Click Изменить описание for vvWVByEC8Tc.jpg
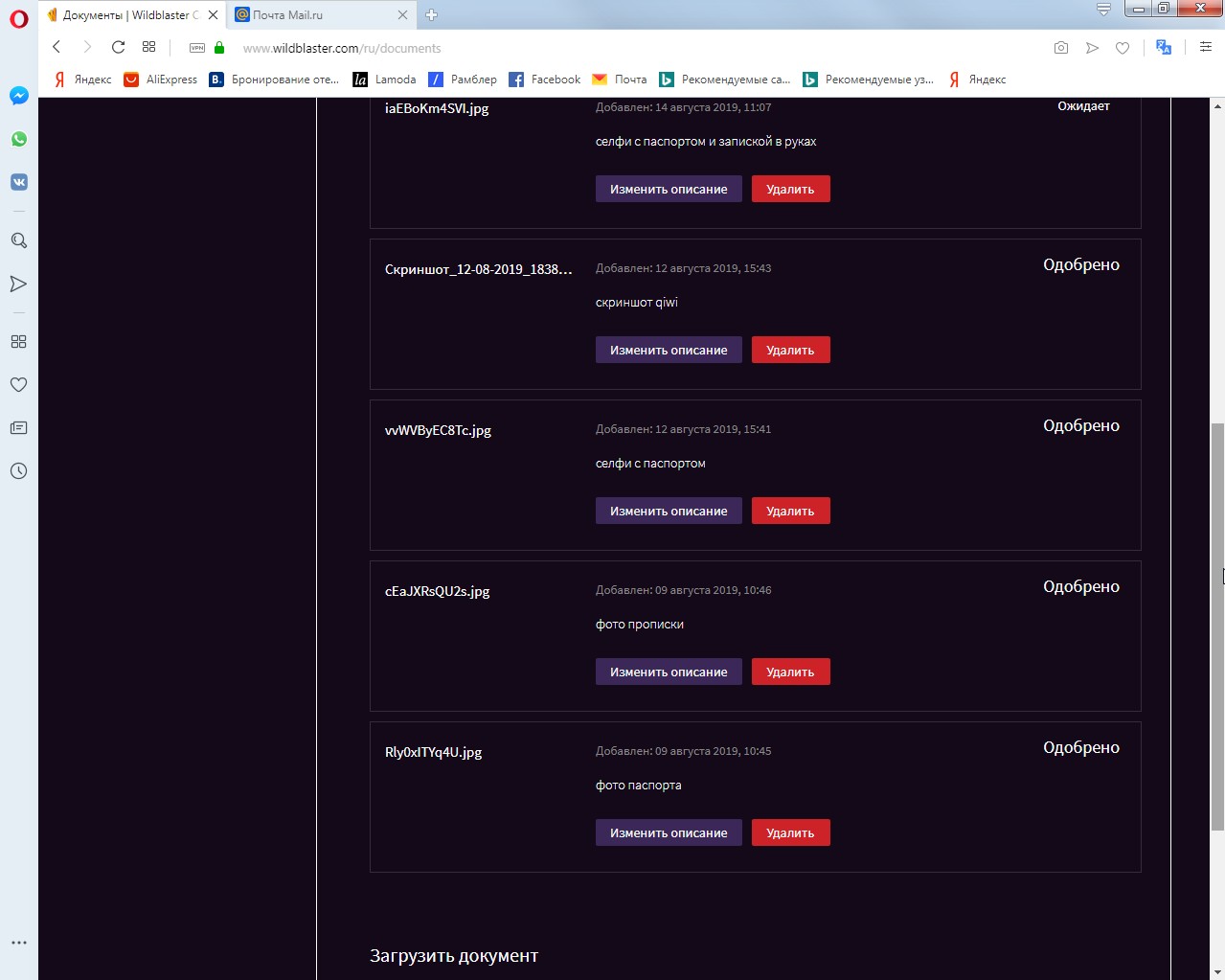1225x980 pixels. tap(669, 511)
